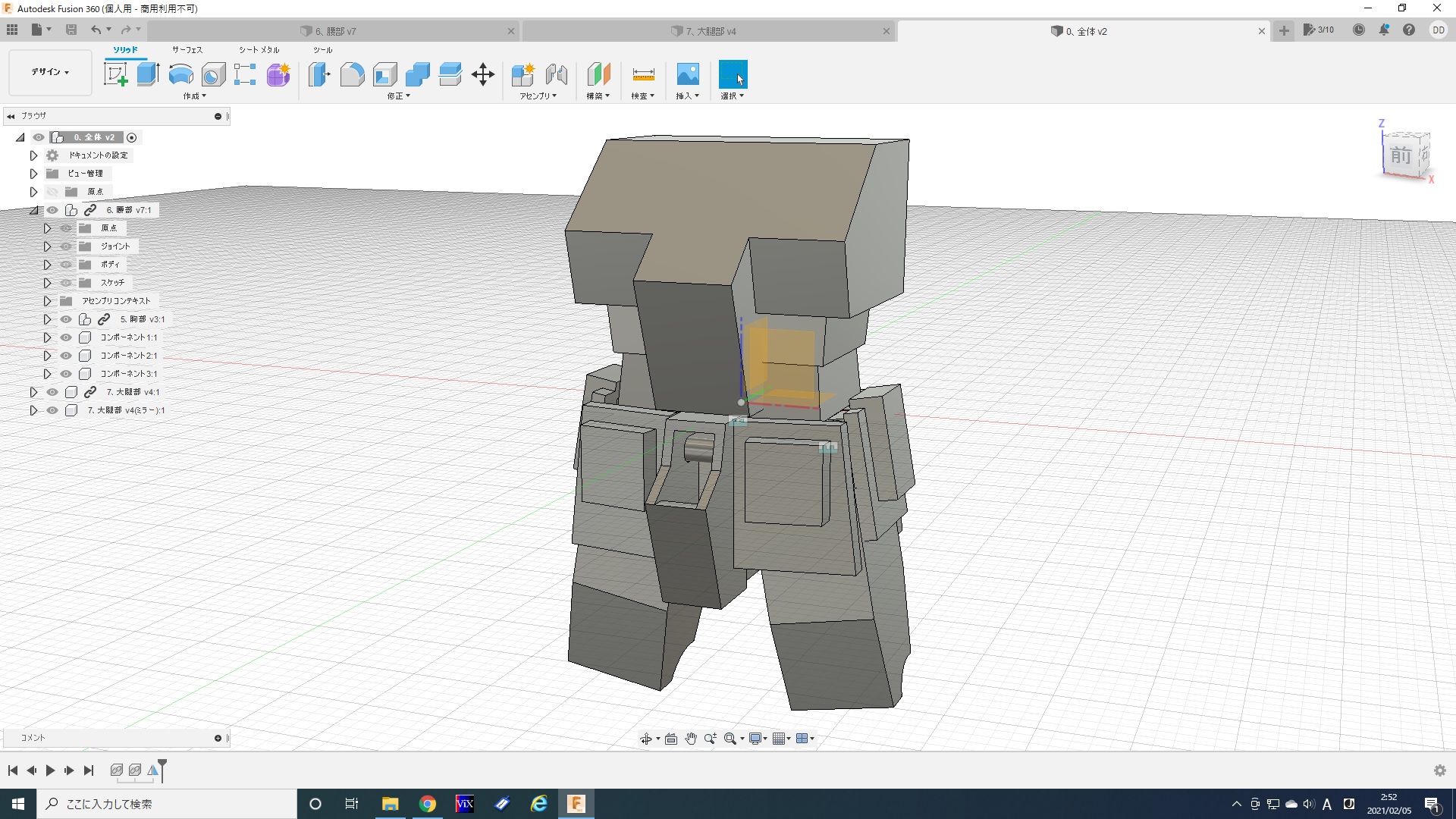Open the Measure tool under 検査
1456x819 pixels.
click(642, 74)
